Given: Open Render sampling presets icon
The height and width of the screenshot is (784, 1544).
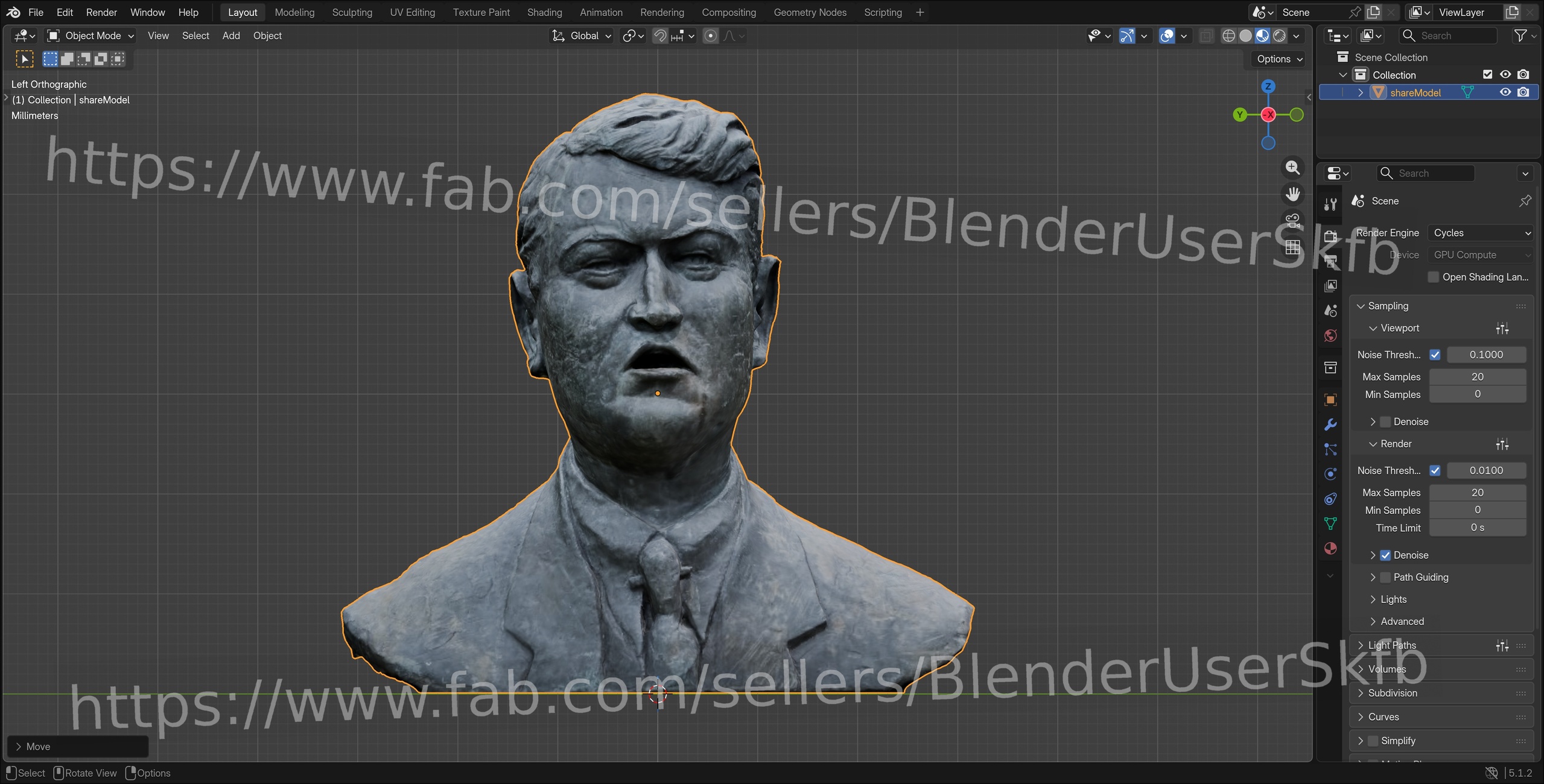Looking at the screenshot, I should tap(1502, 444).
